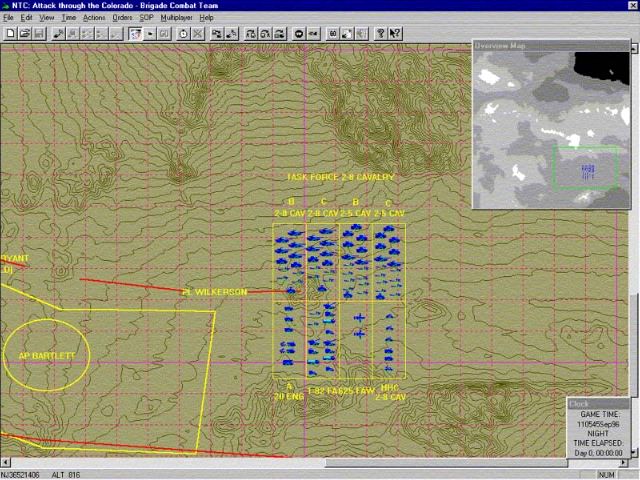This screenshot has width=640, height=480.
Task: Click the New document toolbar icon
Action: point(10,34)
